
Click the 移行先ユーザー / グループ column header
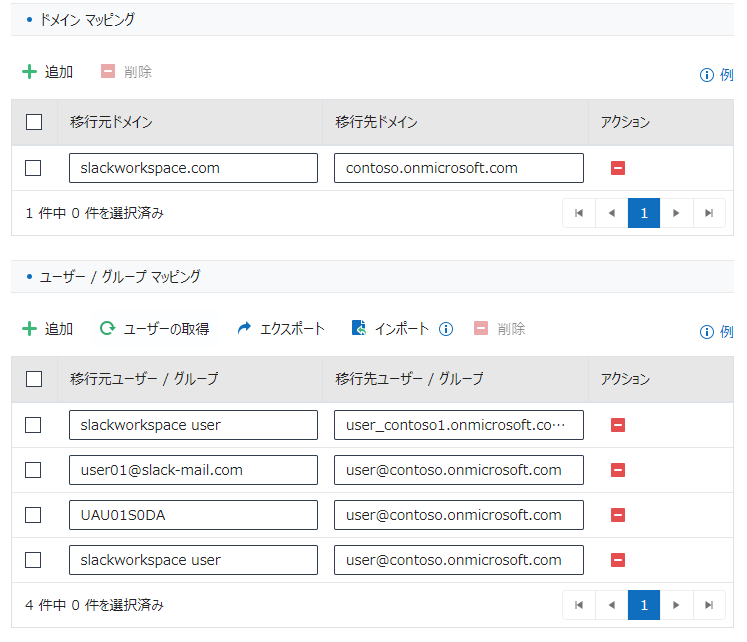click(409, 379)
